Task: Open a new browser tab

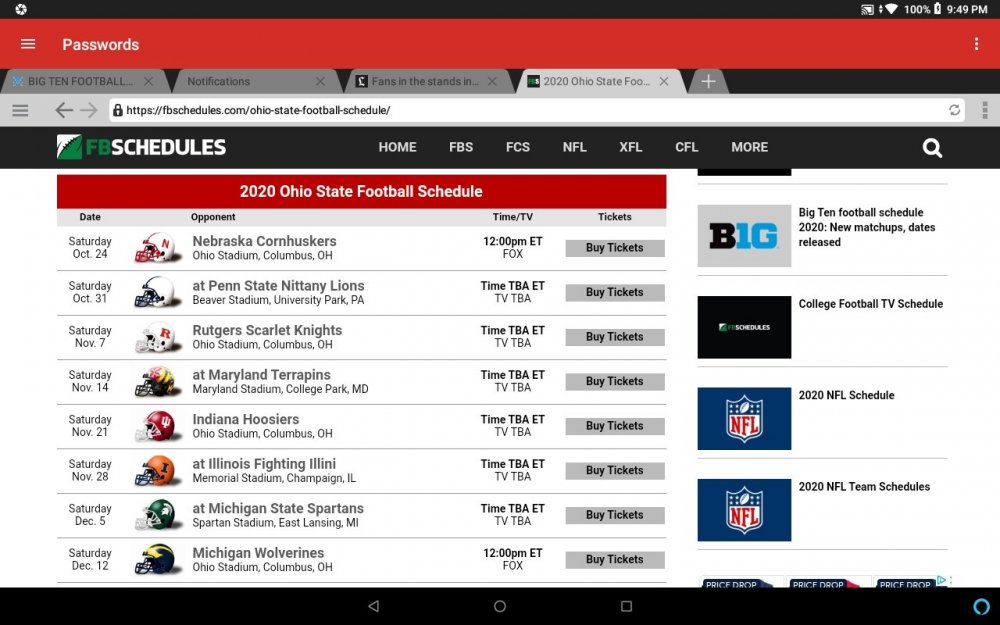Action: (x=708, y=82)
